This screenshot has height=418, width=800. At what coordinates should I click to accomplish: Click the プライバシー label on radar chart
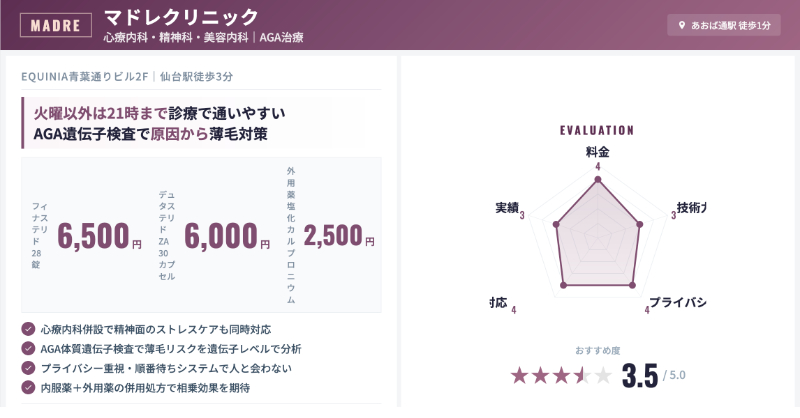[x=679, y=303]
